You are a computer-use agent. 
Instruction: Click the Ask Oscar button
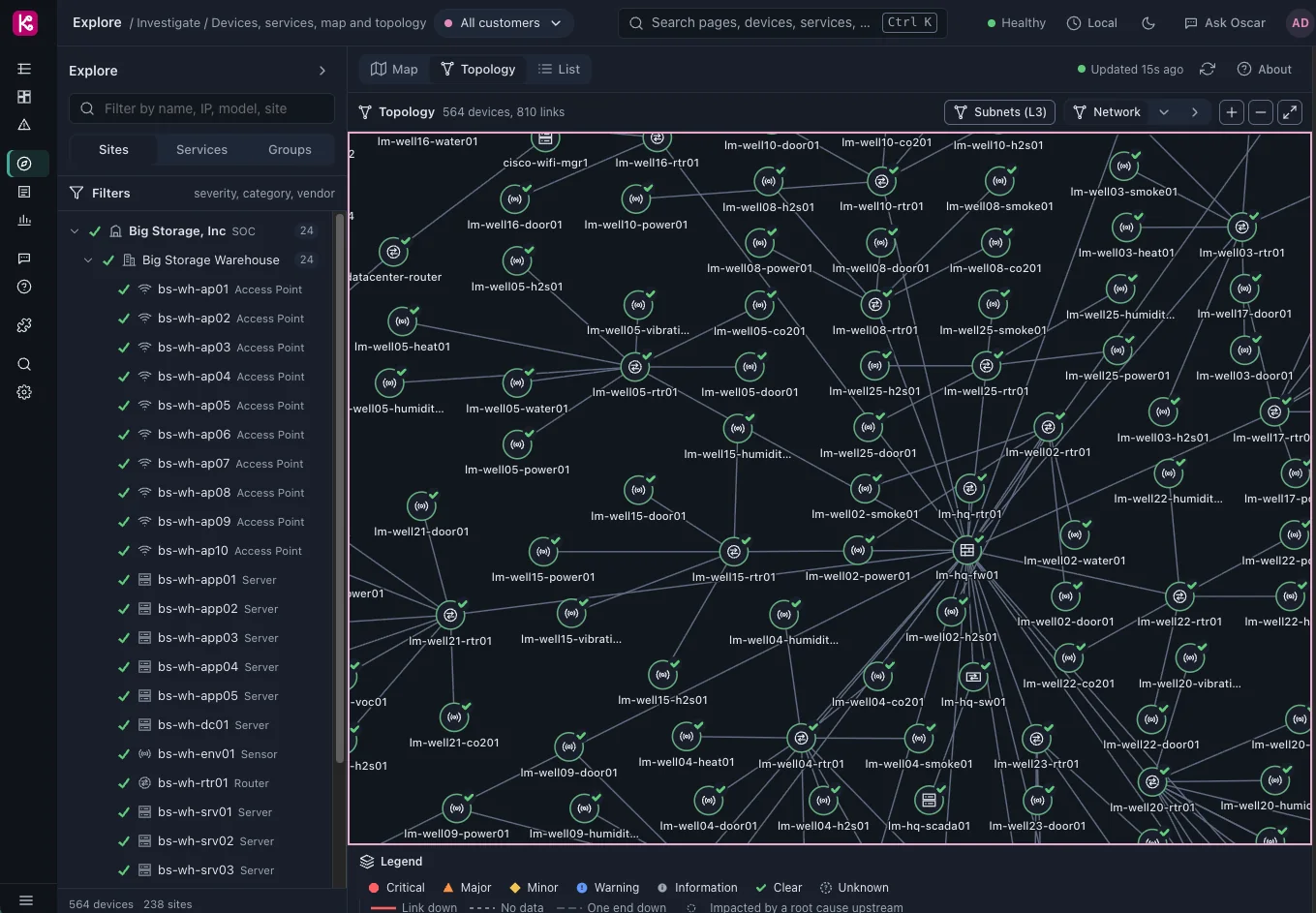point(1225,23)
